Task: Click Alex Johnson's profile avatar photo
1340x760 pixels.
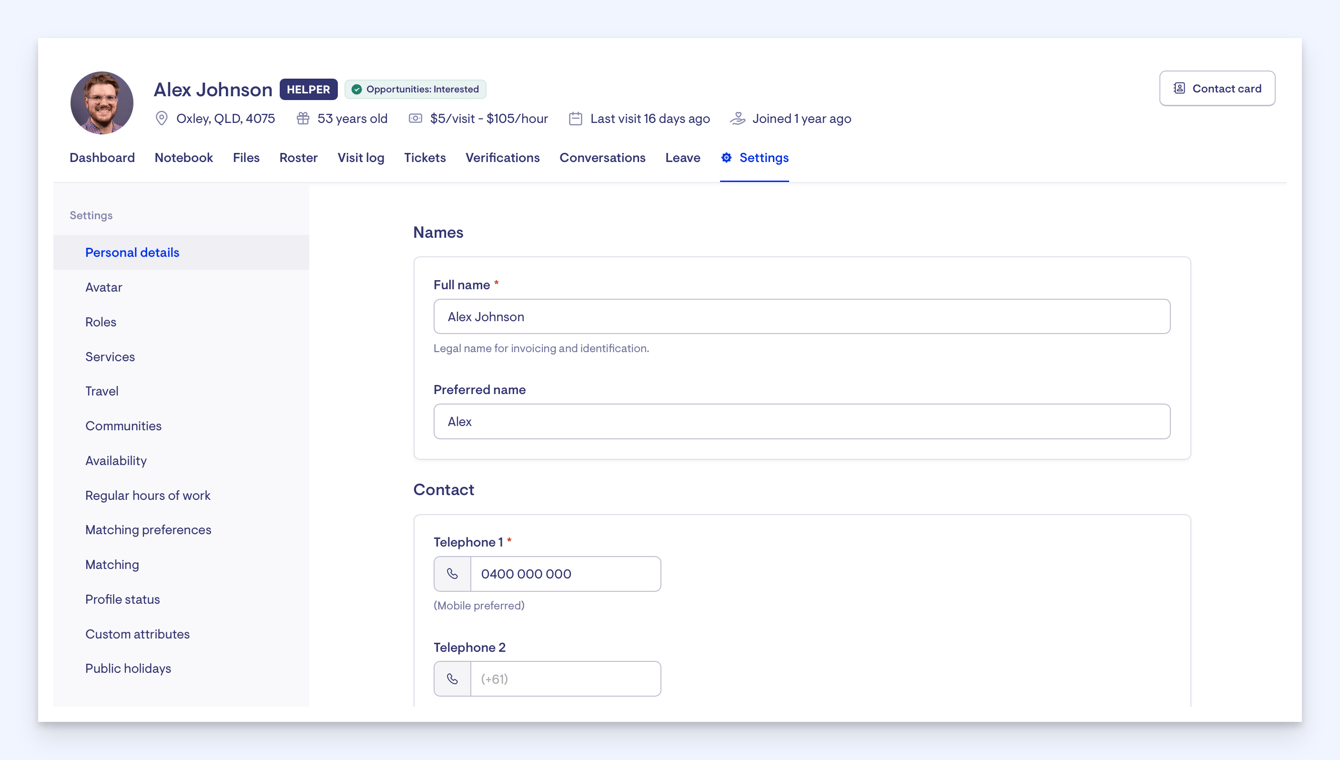Action: tap(102, 102)
